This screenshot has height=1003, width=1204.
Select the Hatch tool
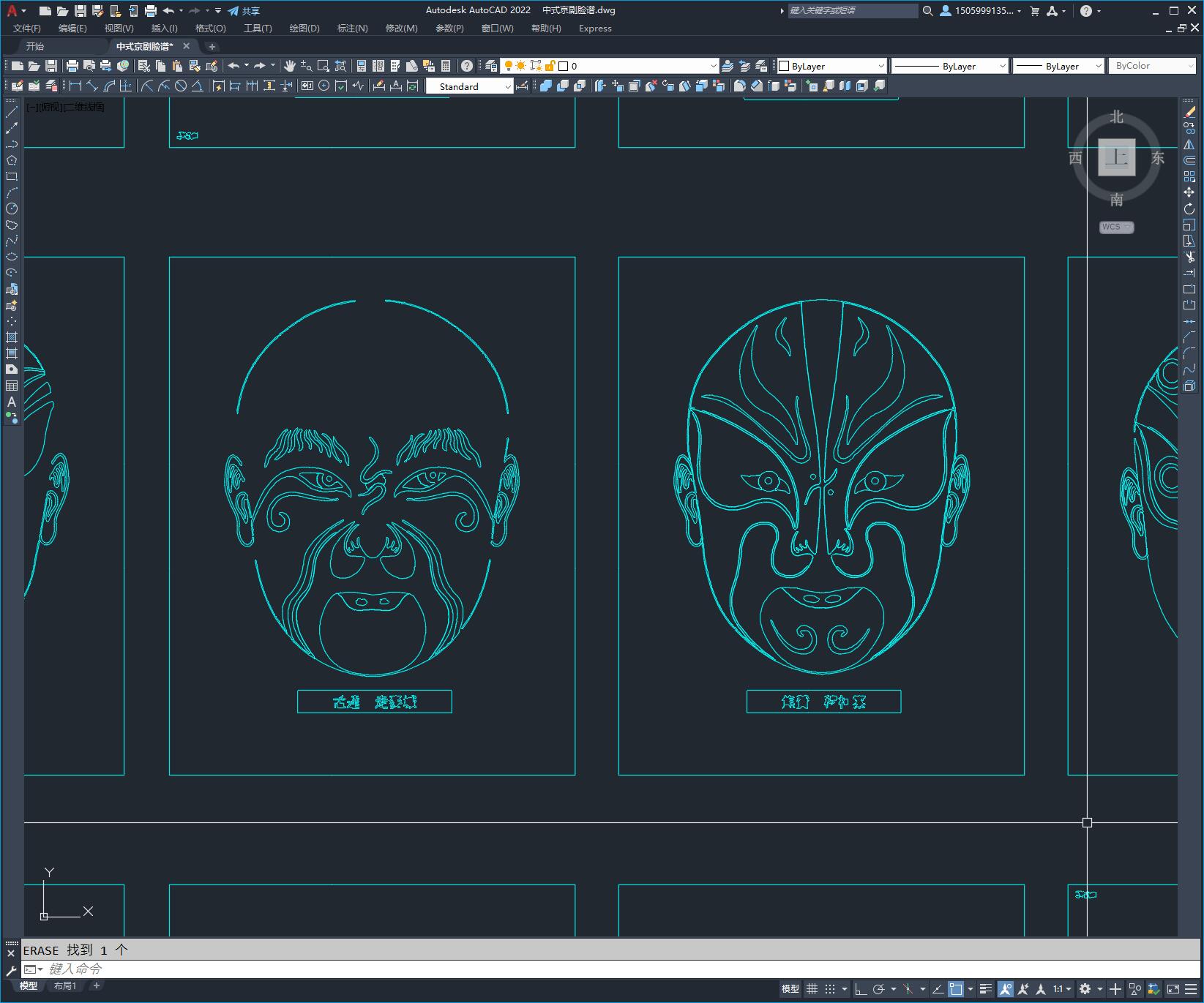click(x=12, y=337)
